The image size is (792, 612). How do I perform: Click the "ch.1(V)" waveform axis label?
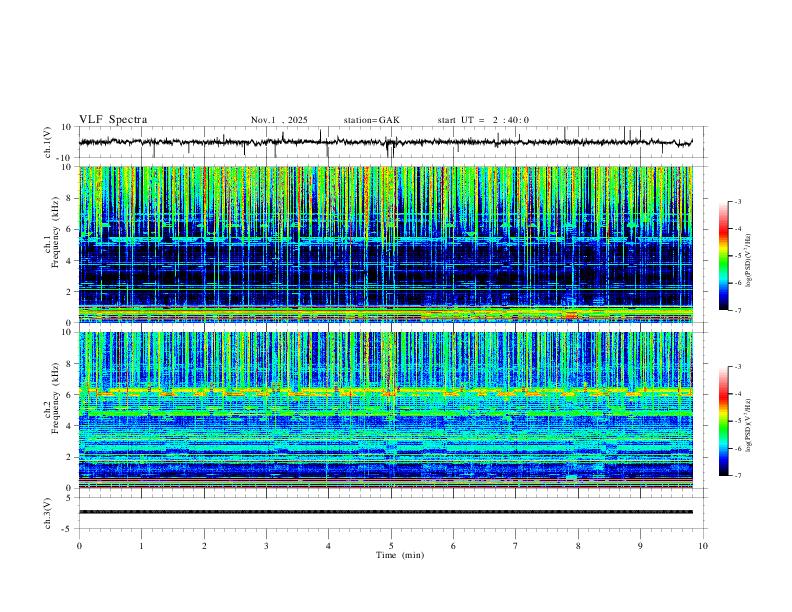click(48, 142)
